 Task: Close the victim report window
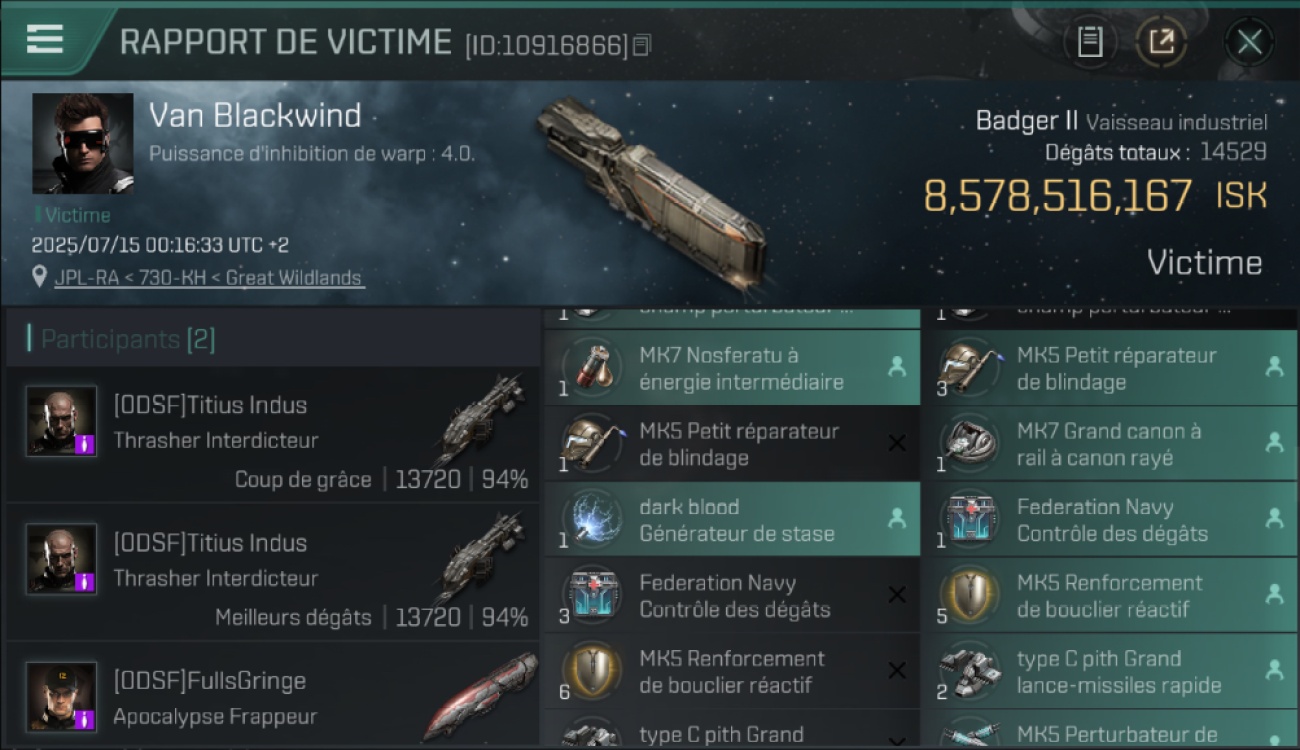tap(1249, 42)
